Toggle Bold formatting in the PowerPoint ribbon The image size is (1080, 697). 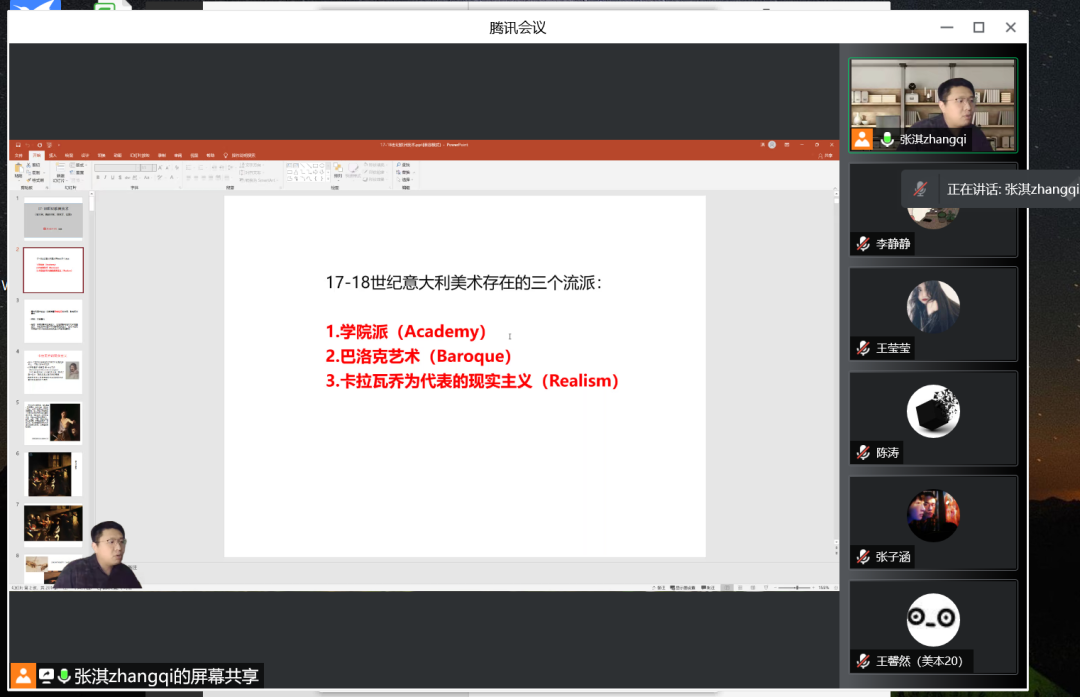click(98, 178)
